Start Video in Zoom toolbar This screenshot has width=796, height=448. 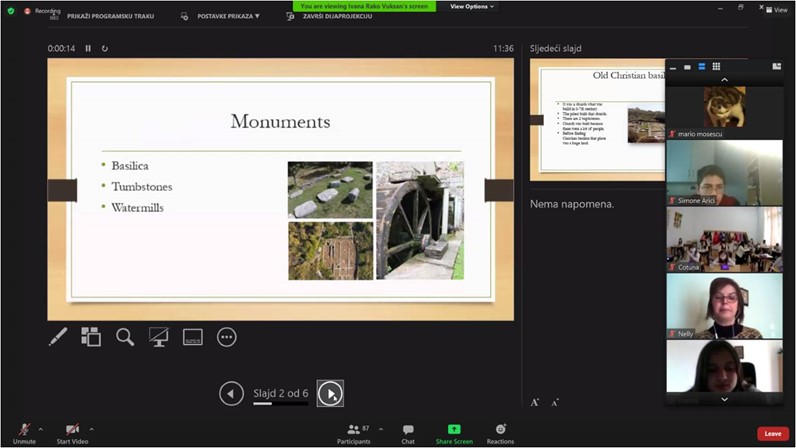tap(72, 434)
